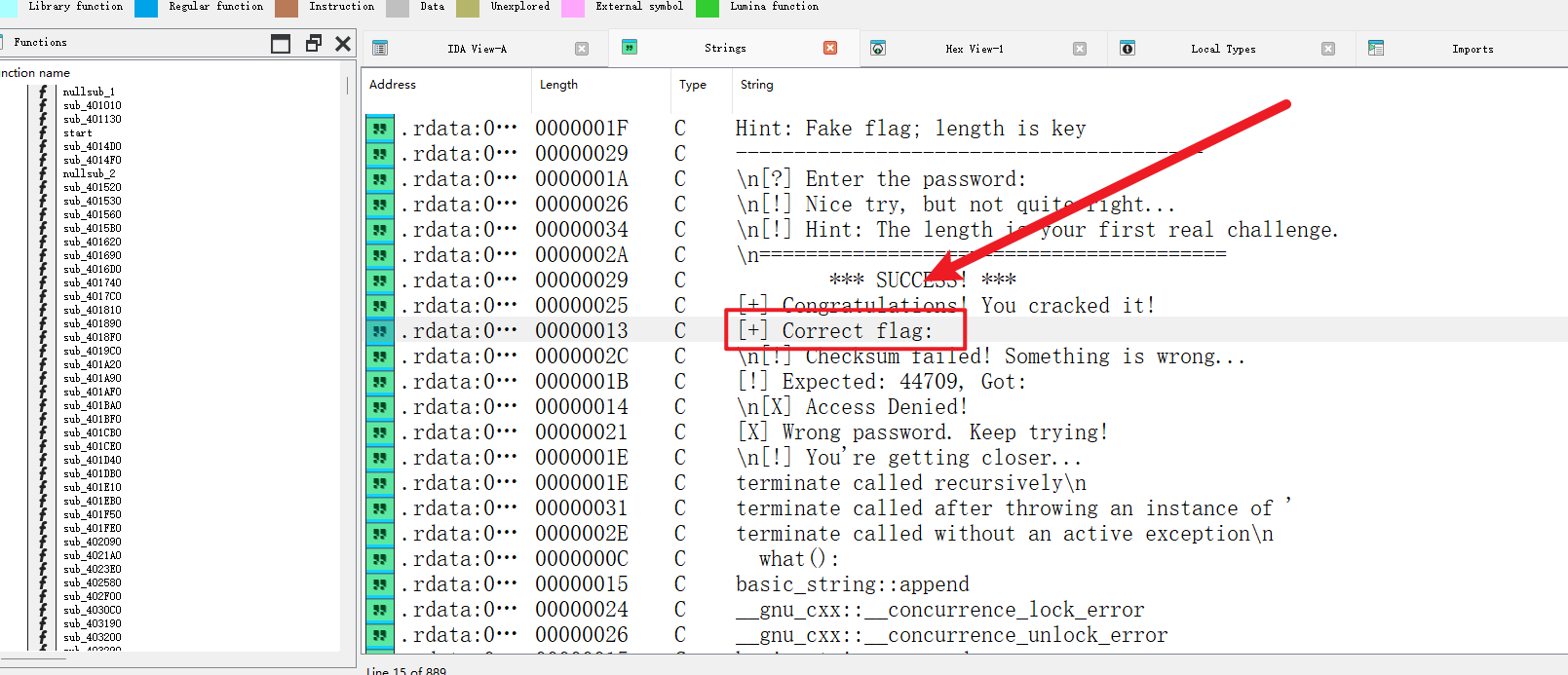Image resolution: width=1568 pixels, height=675 pixels.
Task: Select the 'start' function in the list
Action: pyautogui.click(x=78, y=132)
